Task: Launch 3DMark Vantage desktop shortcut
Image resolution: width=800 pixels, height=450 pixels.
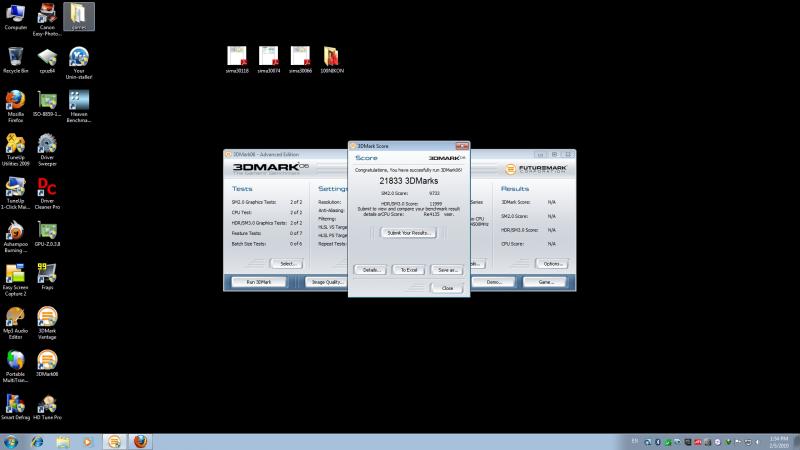Action: click(x=47, y=323)
